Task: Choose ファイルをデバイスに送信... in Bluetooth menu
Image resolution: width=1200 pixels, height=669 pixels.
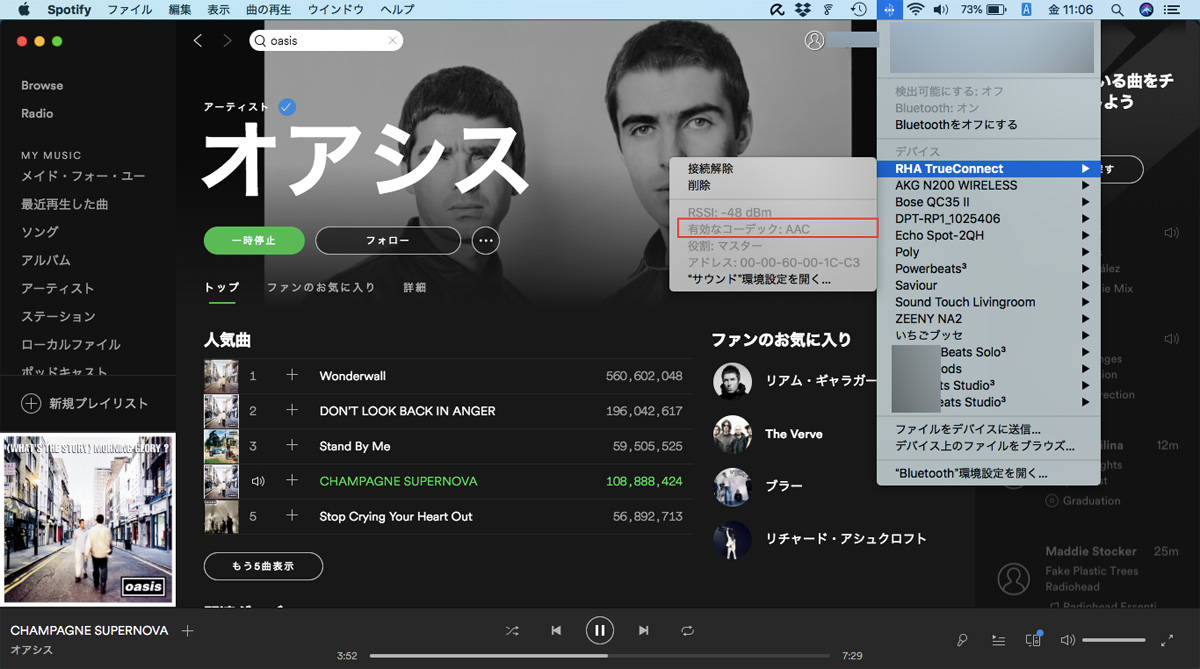Action: [x=988, y=429]
